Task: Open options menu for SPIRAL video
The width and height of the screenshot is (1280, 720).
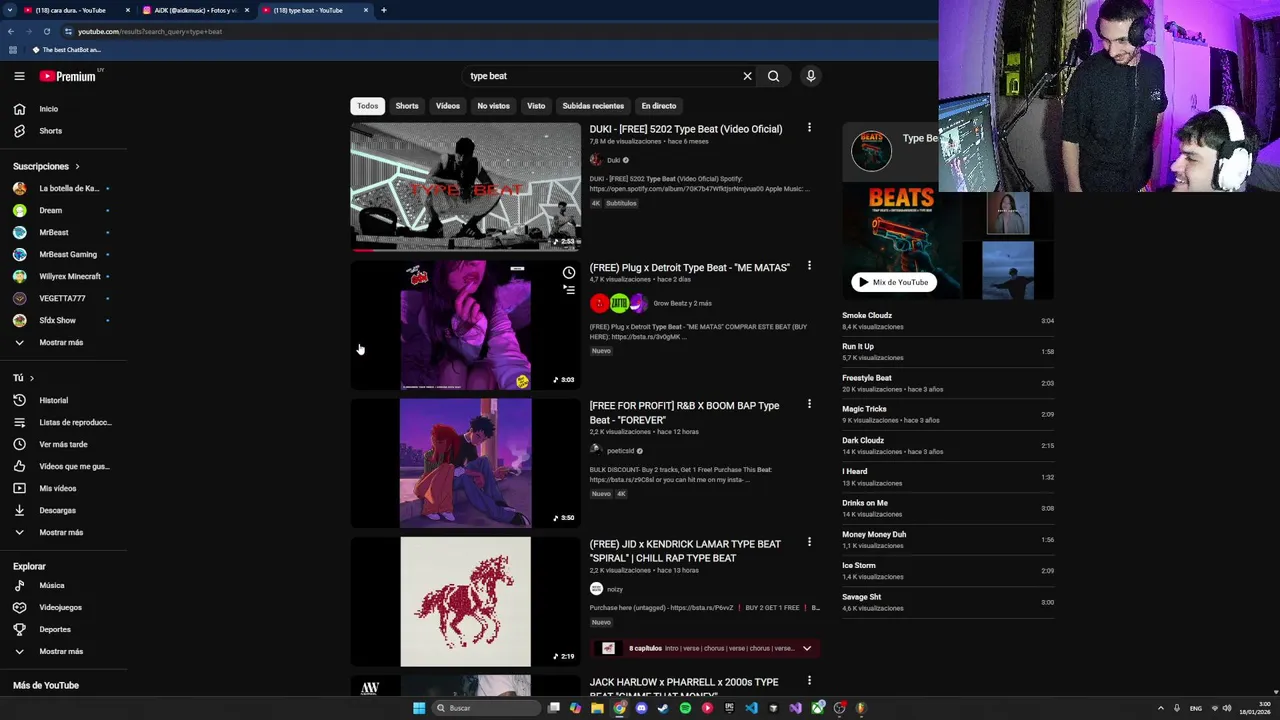Action: coord(809,542)
